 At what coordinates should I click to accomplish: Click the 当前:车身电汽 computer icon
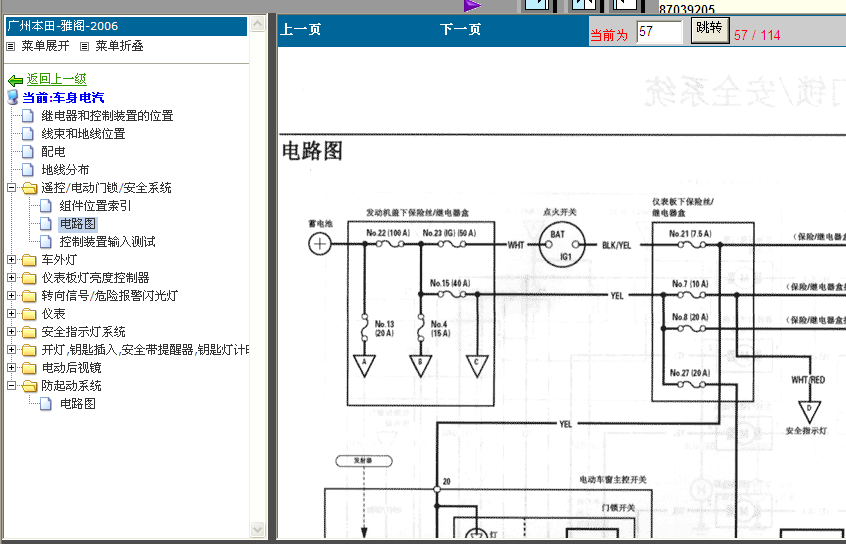point(13,98)
